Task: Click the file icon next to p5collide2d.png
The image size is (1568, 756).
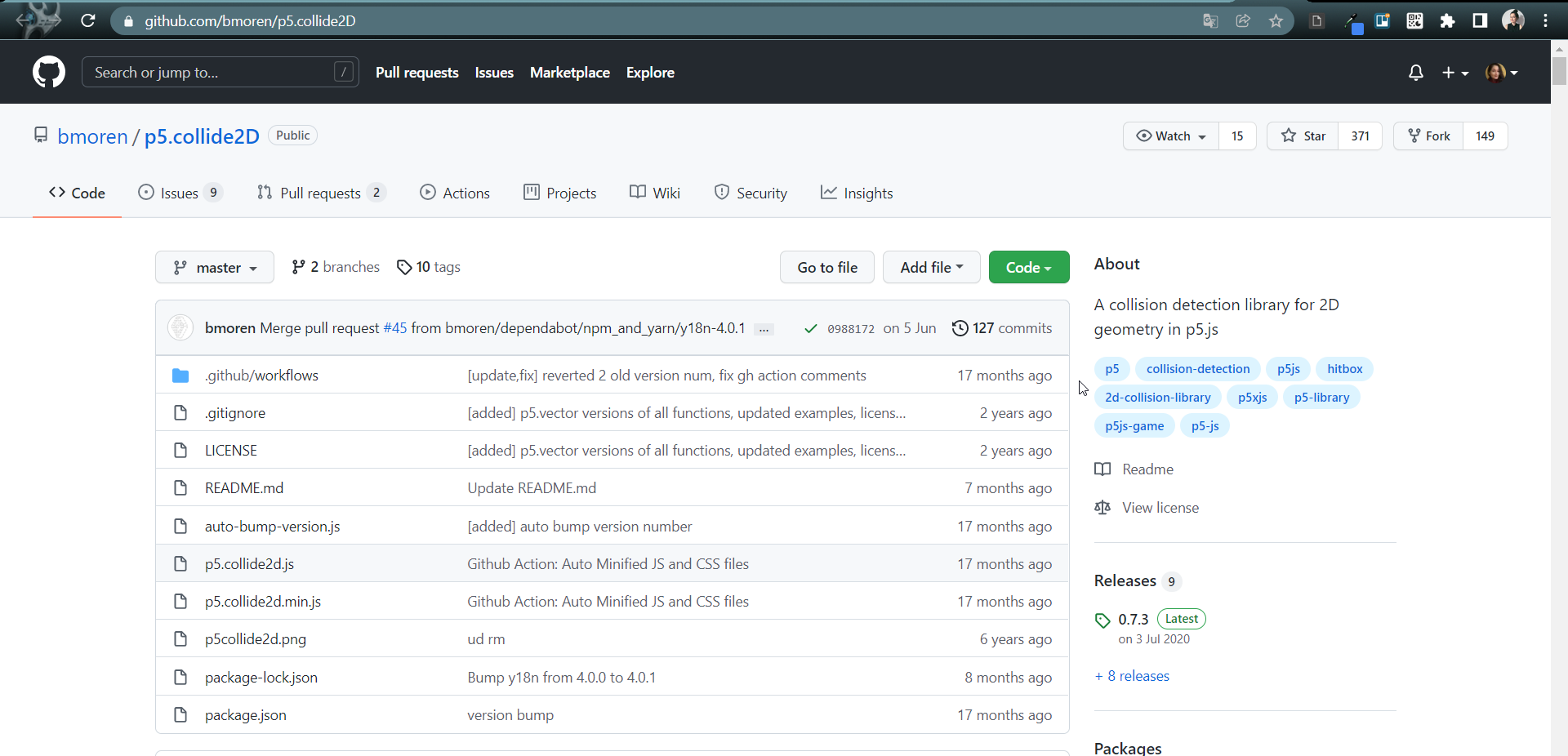Action: [180, 639]
